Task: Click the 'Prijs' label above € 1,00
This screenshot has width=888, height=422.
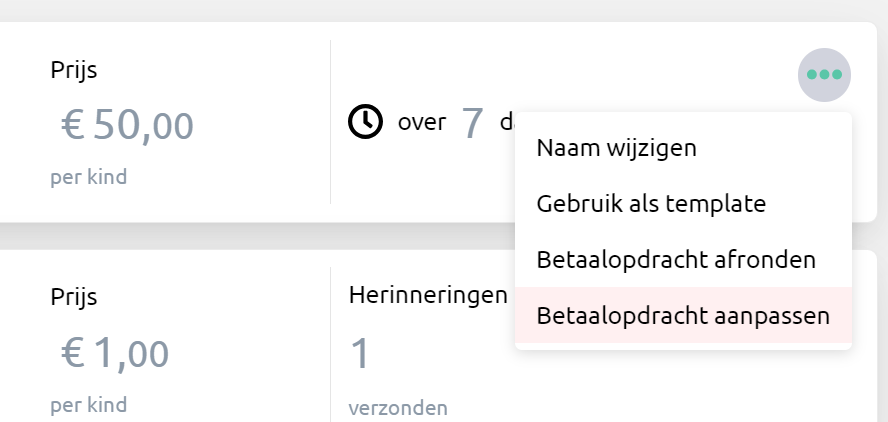Action: (x=74, y=297)
